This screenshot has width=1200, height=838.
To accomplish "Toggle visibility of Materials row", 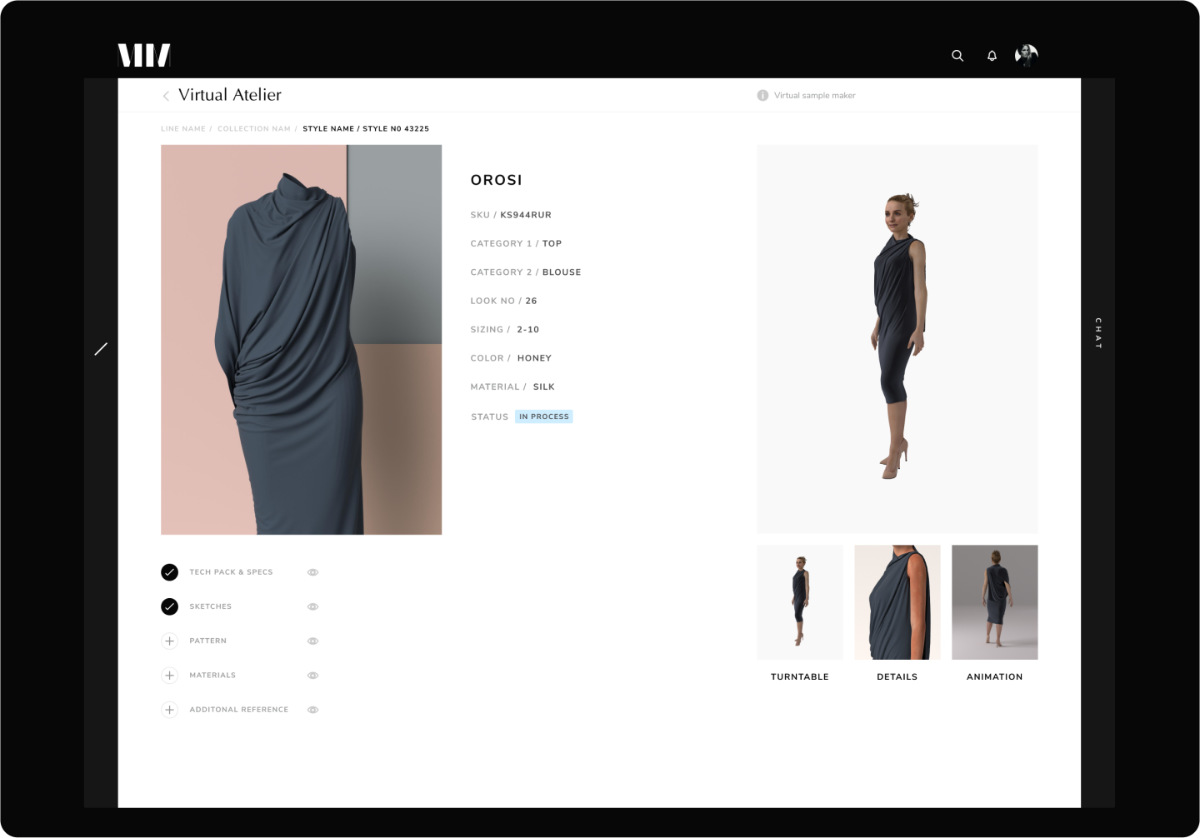I will coord(313,676).
